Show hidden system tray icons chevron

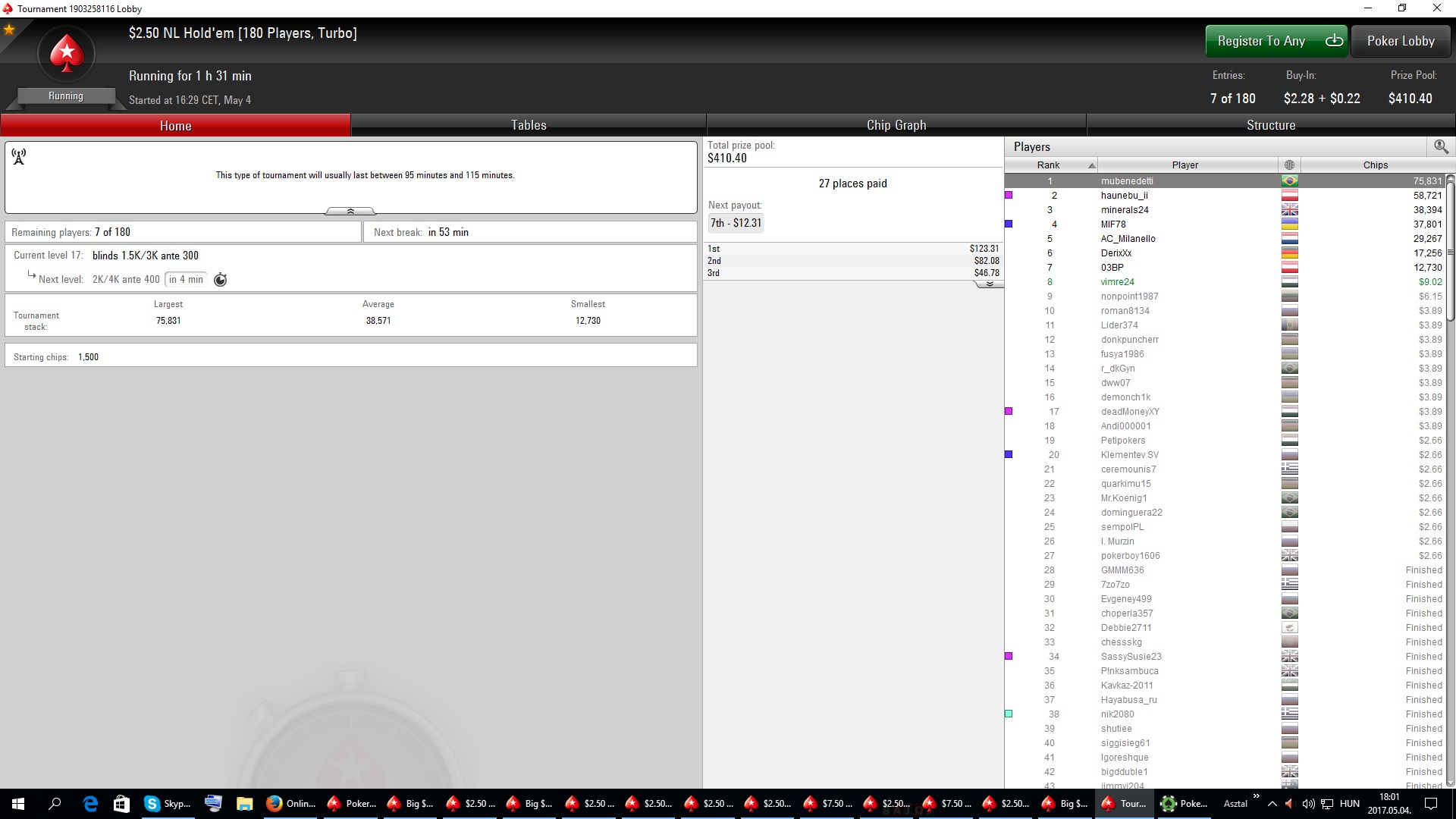click(1272, 804)
